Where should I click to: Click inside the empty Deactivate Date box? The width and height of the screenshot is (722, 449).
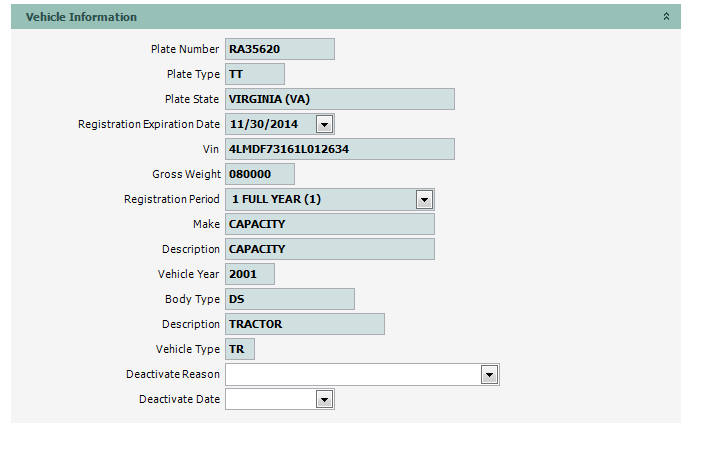click(x=269, y=399)
